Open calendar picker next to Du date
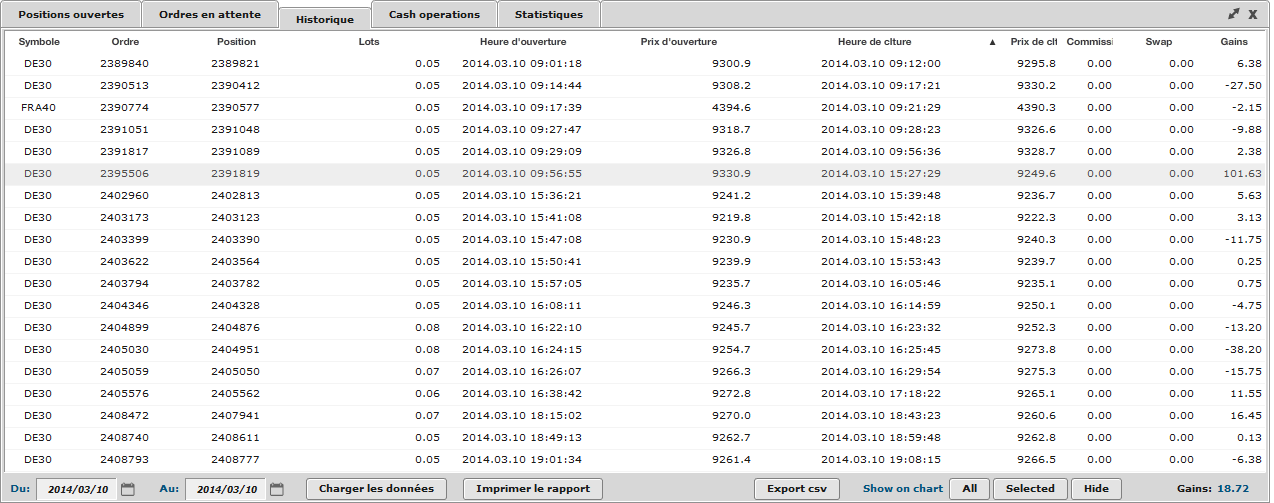 [x=128, y=489]
